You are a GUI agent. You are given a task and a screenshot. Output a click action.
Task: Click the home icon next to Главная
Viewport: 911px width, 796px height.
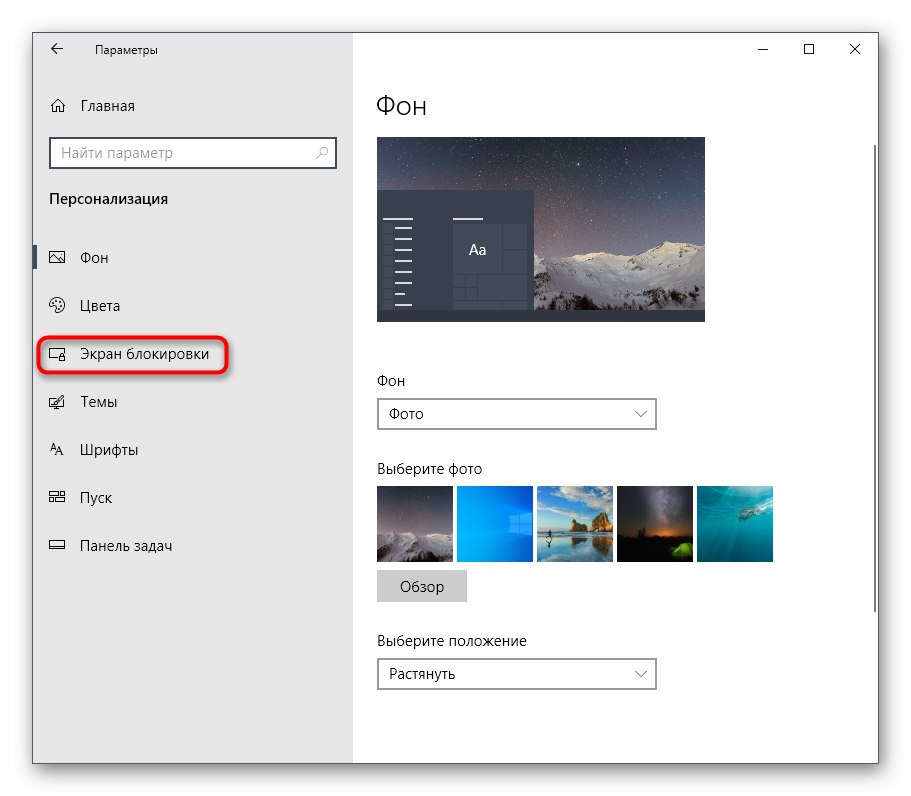click(x=57, y=105)
